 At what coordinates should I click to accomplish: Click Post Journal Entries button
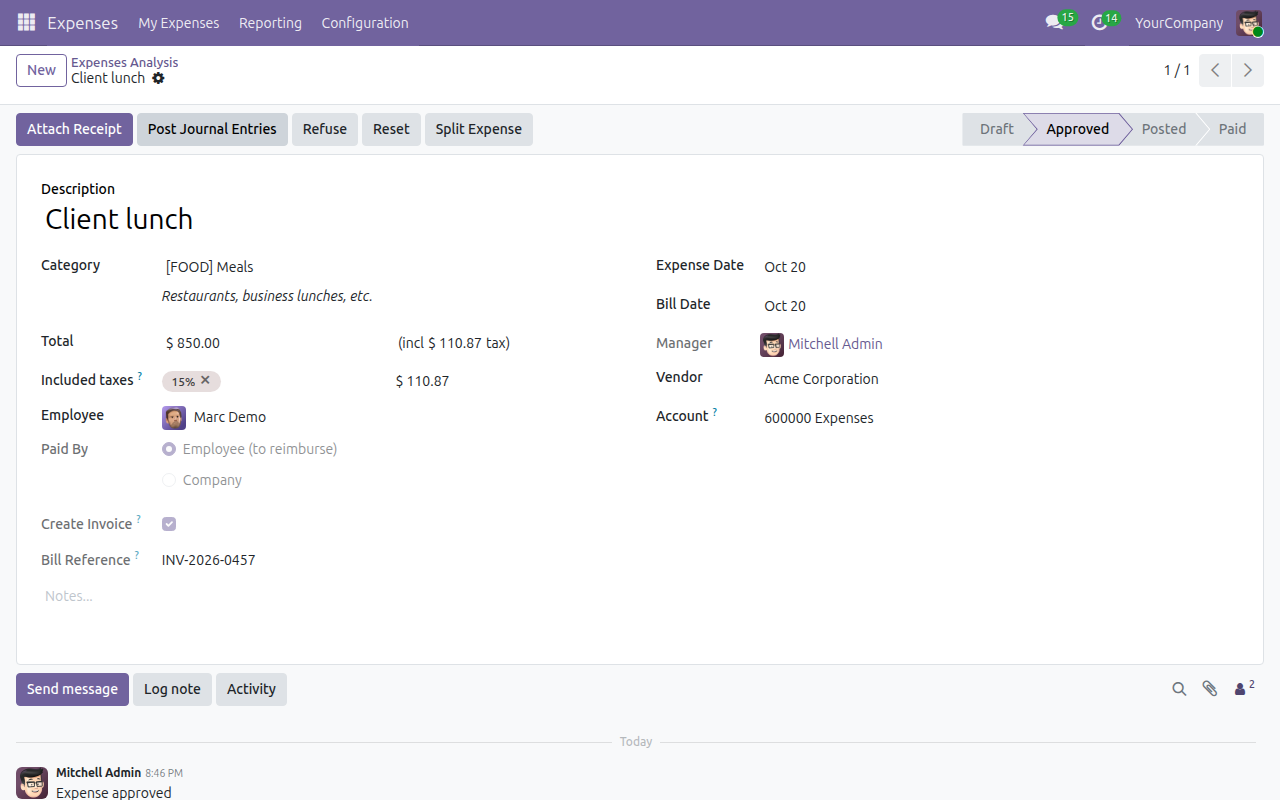(212, 129)
